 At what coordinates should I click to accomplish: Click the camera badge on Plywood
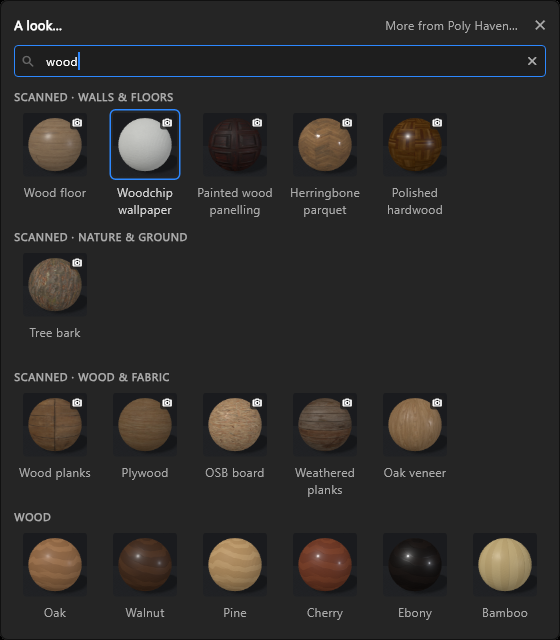pyautogui.click(x=167, y=402)
